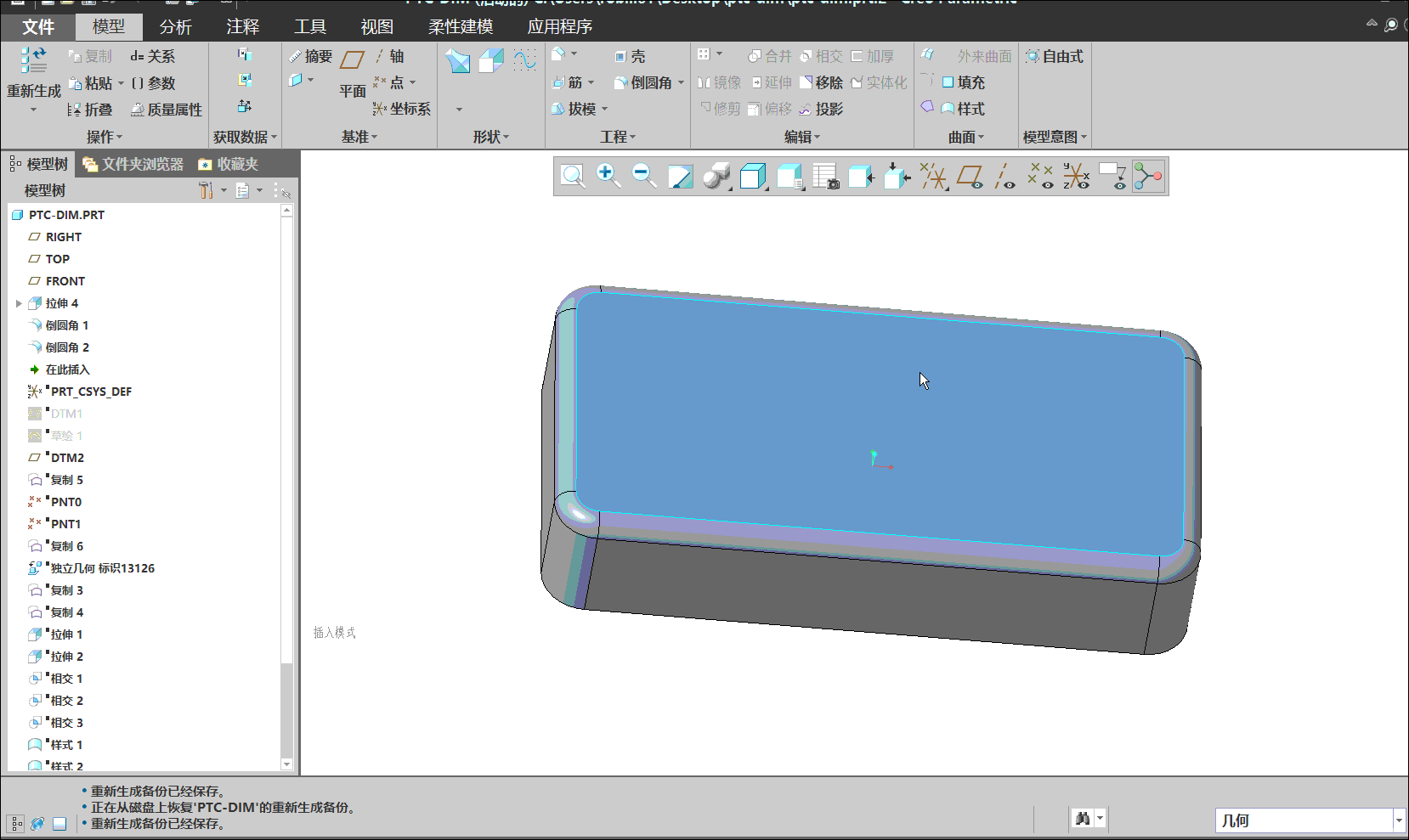Screen dimensions: 1409x840
Task: Click the curve-through-points shape icon
Action: pos(524,60)
